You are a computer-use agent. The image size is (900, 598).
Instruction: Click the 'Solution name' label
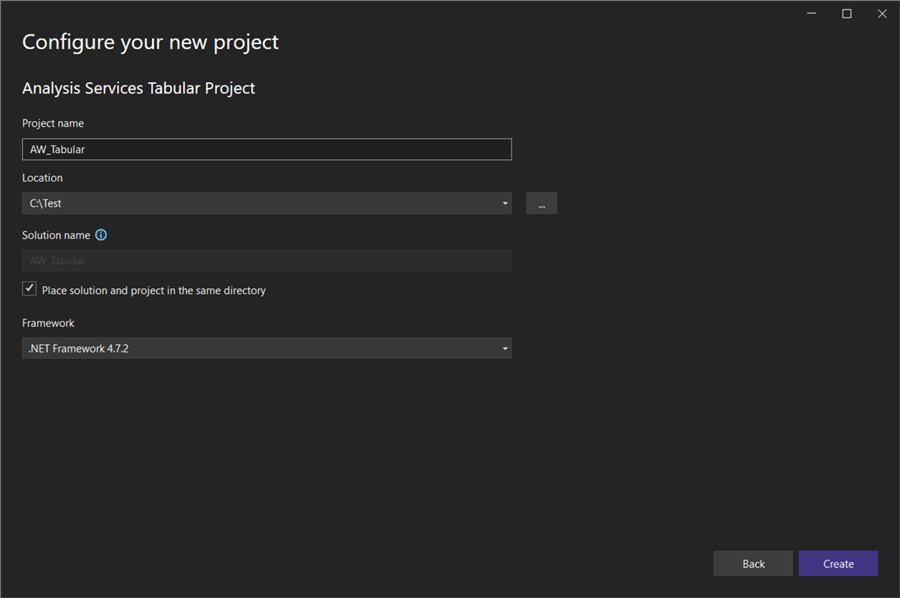coord(56,235)
